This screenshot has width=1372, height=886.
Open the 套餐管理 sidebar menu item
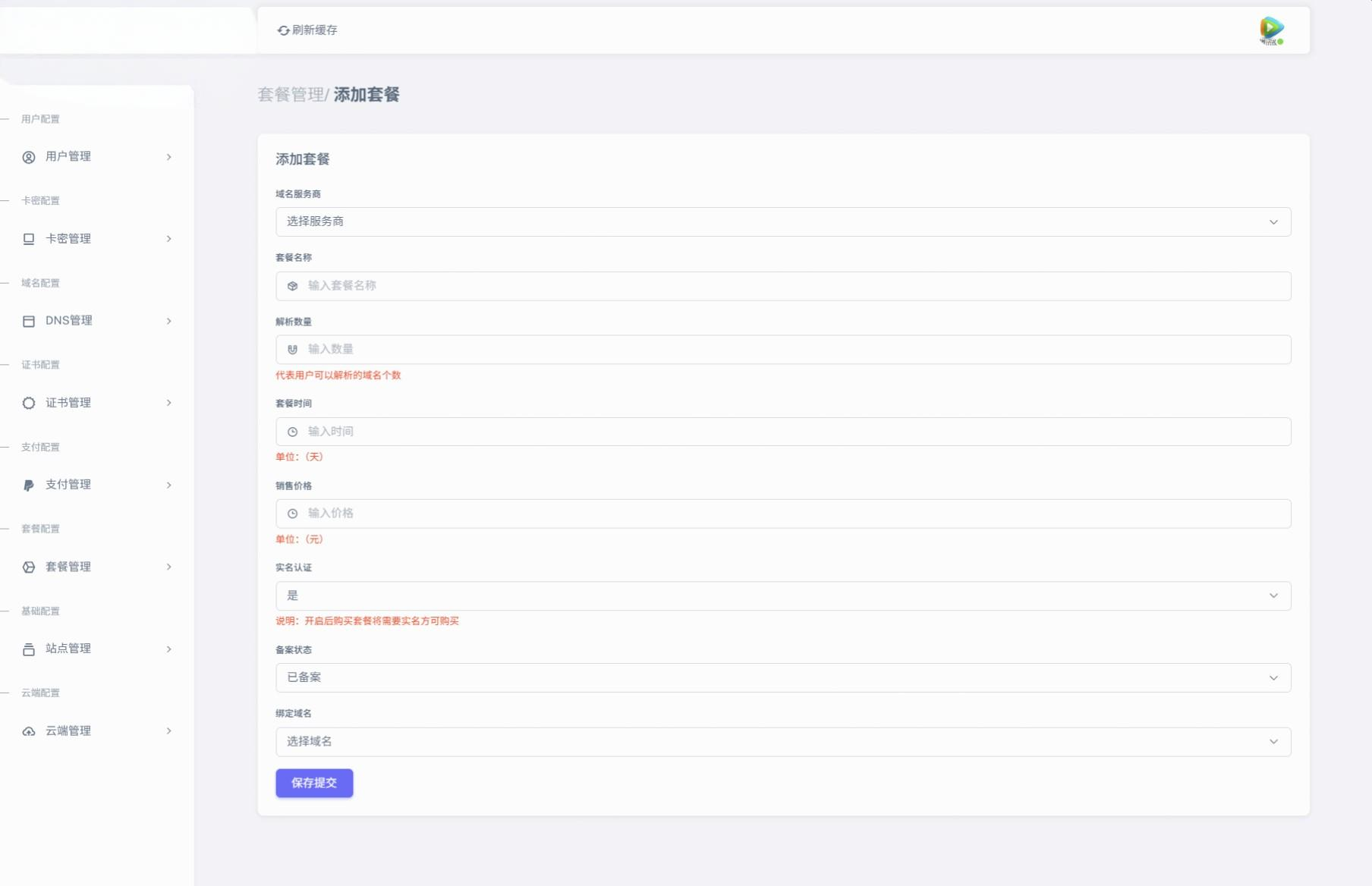[68, 567]
